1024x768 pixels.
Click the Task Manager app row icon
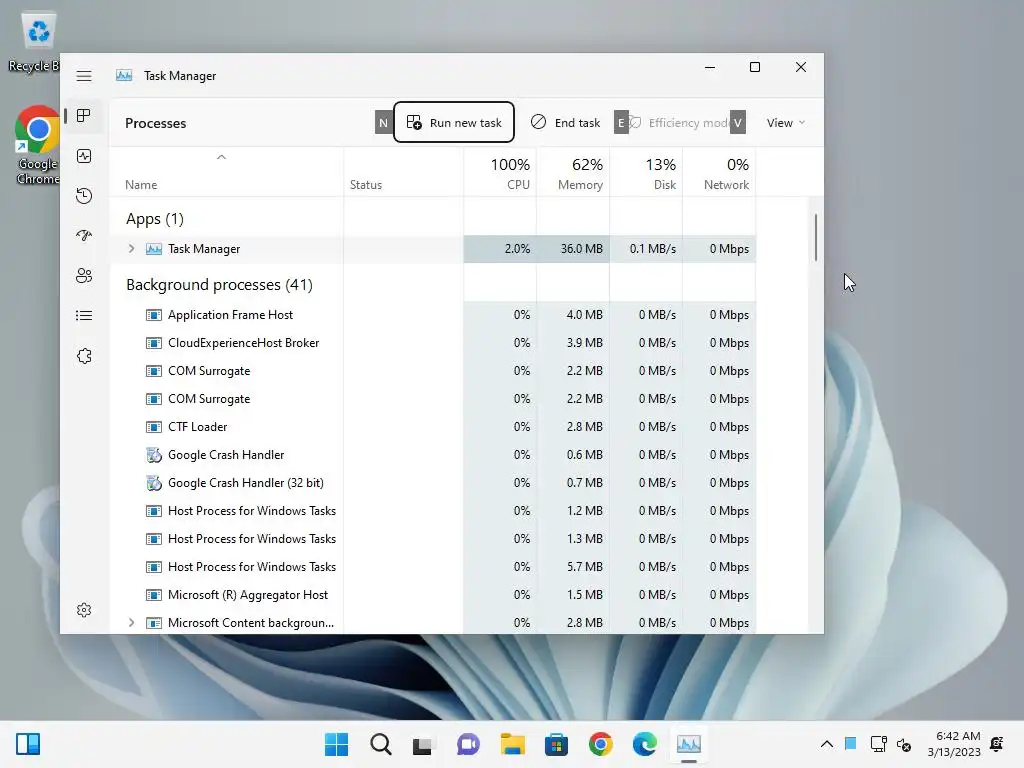(x=153, y=249)
